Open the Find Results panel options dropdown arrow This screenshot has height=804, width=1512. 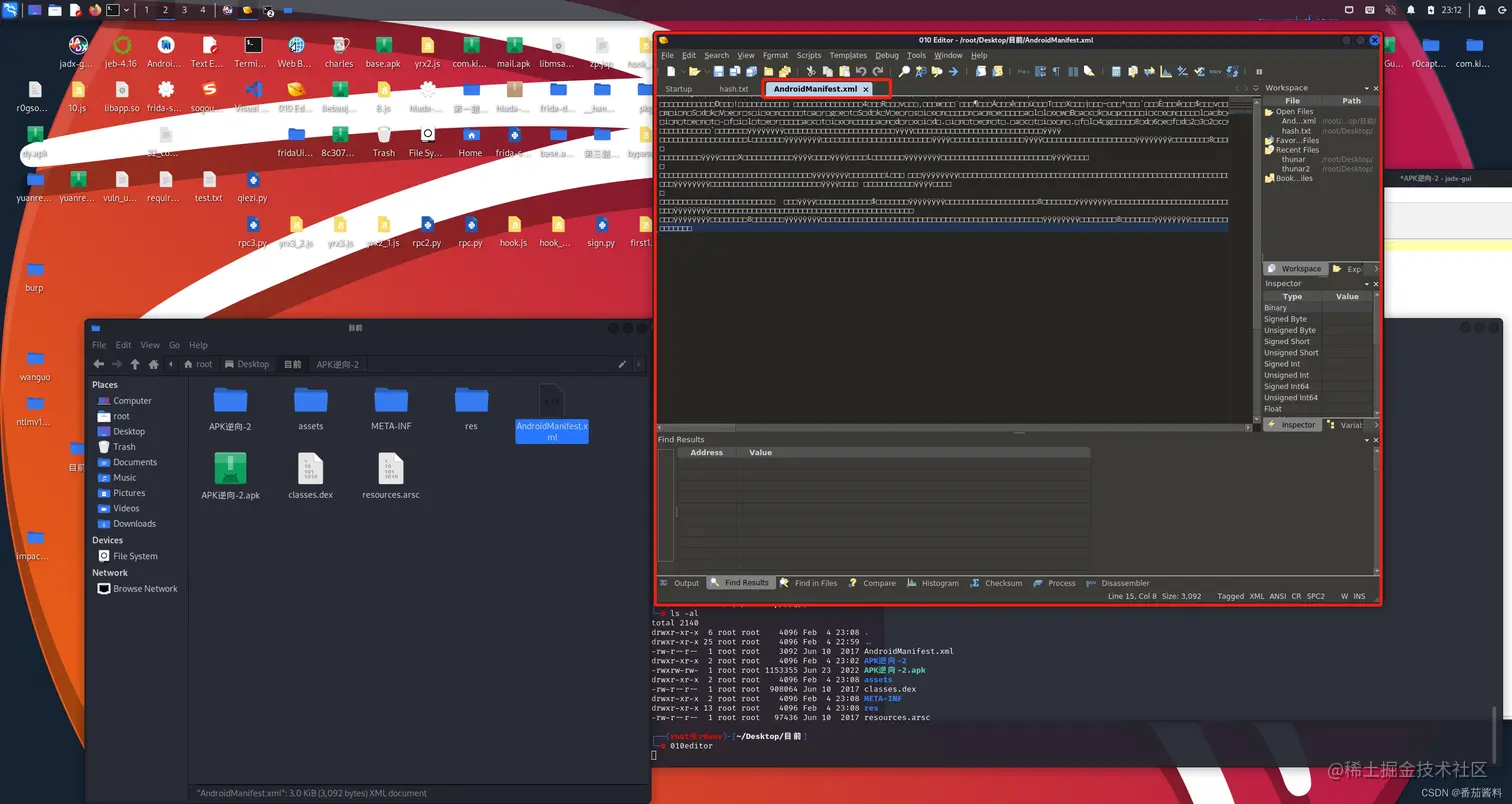[x=1367, y=439]
